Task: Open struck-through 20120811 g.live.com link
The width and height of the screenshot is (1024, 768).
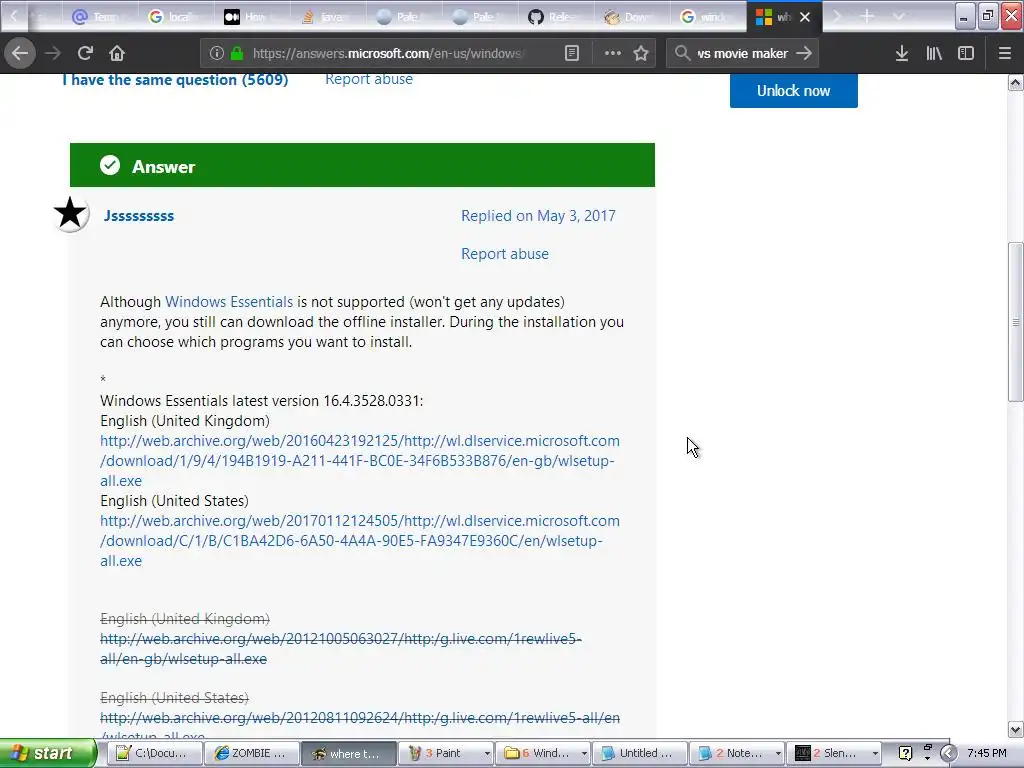Action: click(360, 725)
